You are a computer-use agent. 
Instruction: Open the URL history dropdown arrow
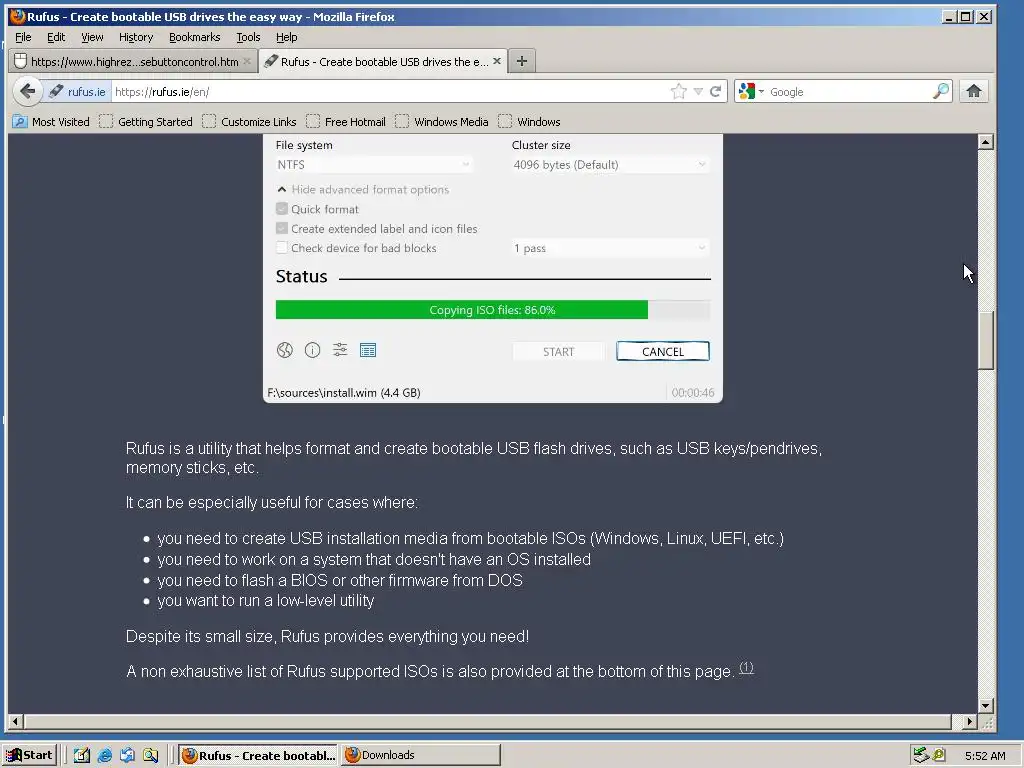click(x=698, y=91)
